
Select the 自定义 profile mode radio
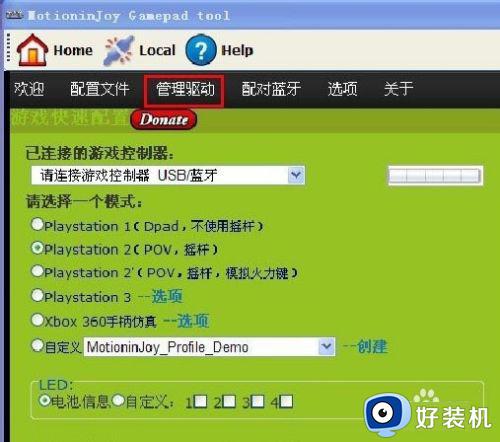point(37,345)
